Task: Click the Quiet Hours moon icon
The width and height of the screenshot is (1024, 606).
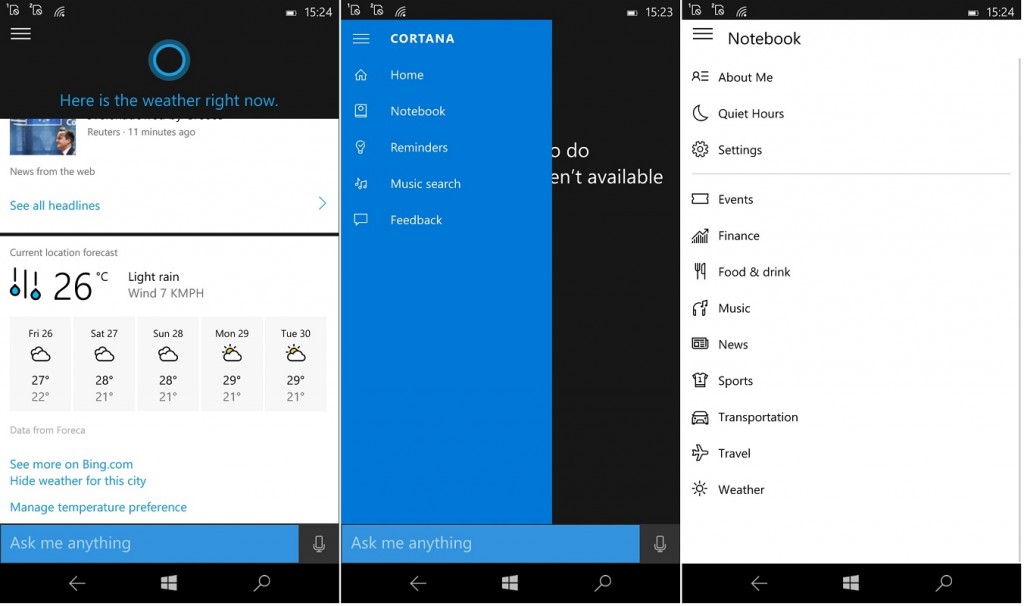Action: tap(700, 113)
